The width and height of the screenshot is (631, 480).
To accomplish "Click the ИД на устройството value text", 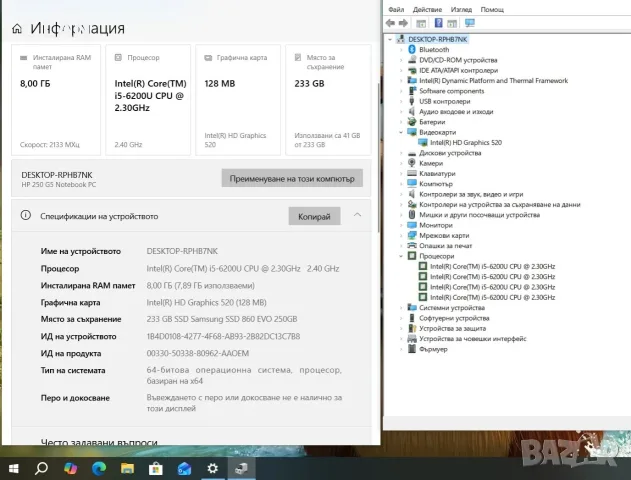I will 223,336.
